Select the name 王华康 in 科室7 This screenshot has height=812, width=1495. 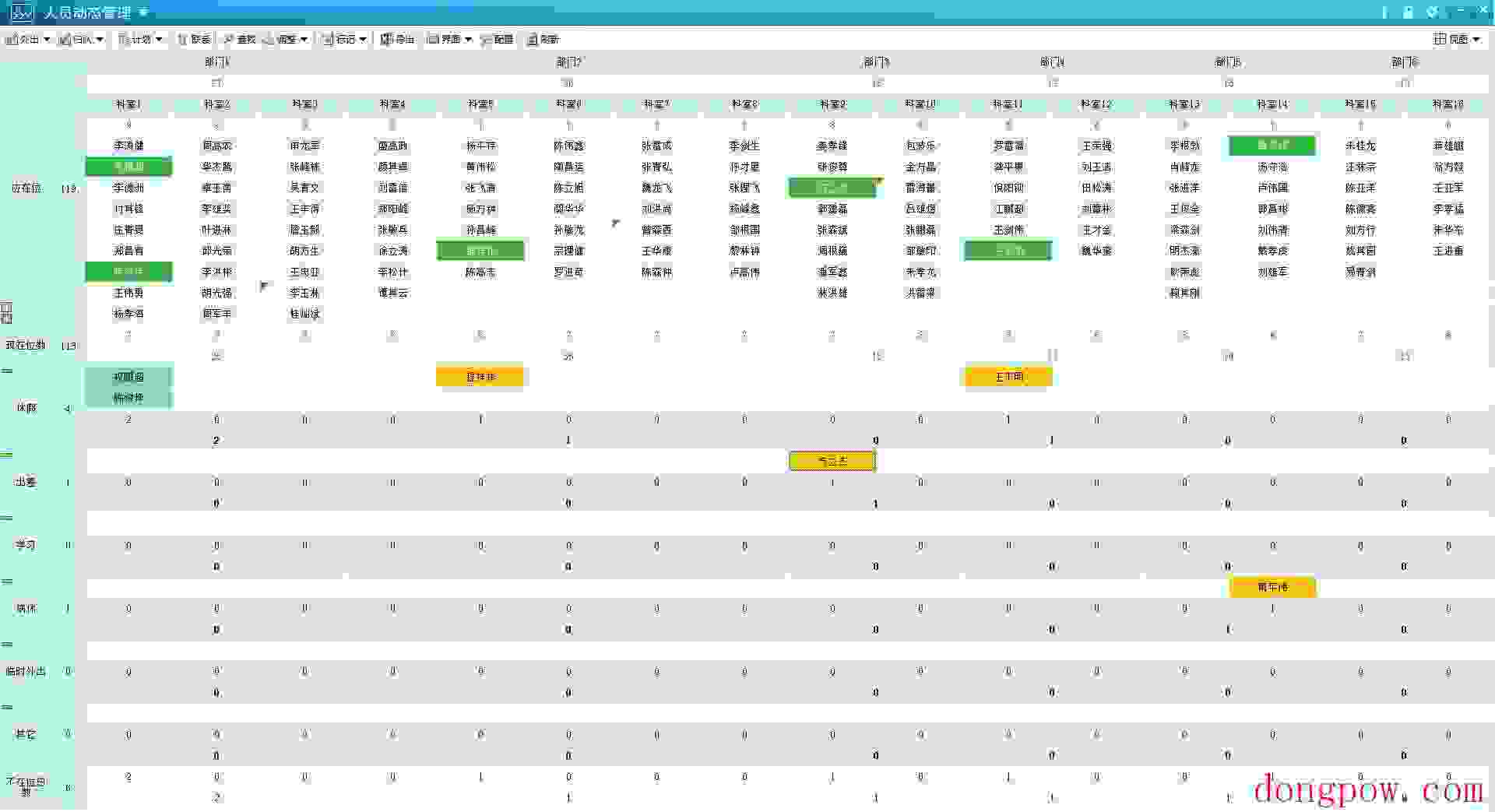657,251
